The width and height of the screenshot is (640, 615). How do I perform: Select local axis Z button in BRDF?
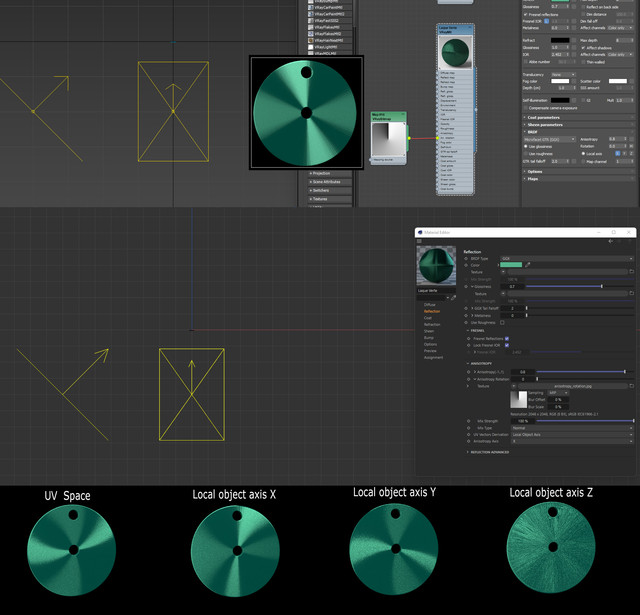click(x=631, y=153)
